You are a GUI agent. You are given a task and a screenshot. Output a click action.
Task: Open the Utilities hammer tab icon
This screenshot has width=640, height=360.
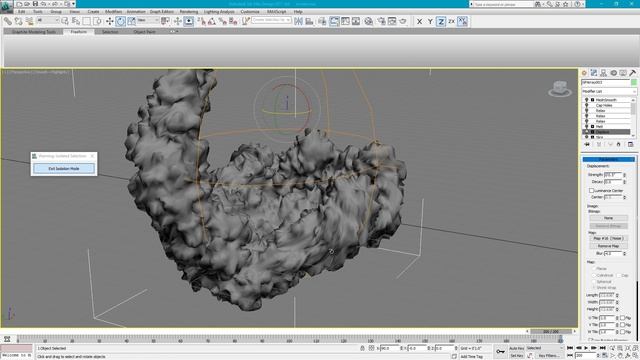coord(633,73)
